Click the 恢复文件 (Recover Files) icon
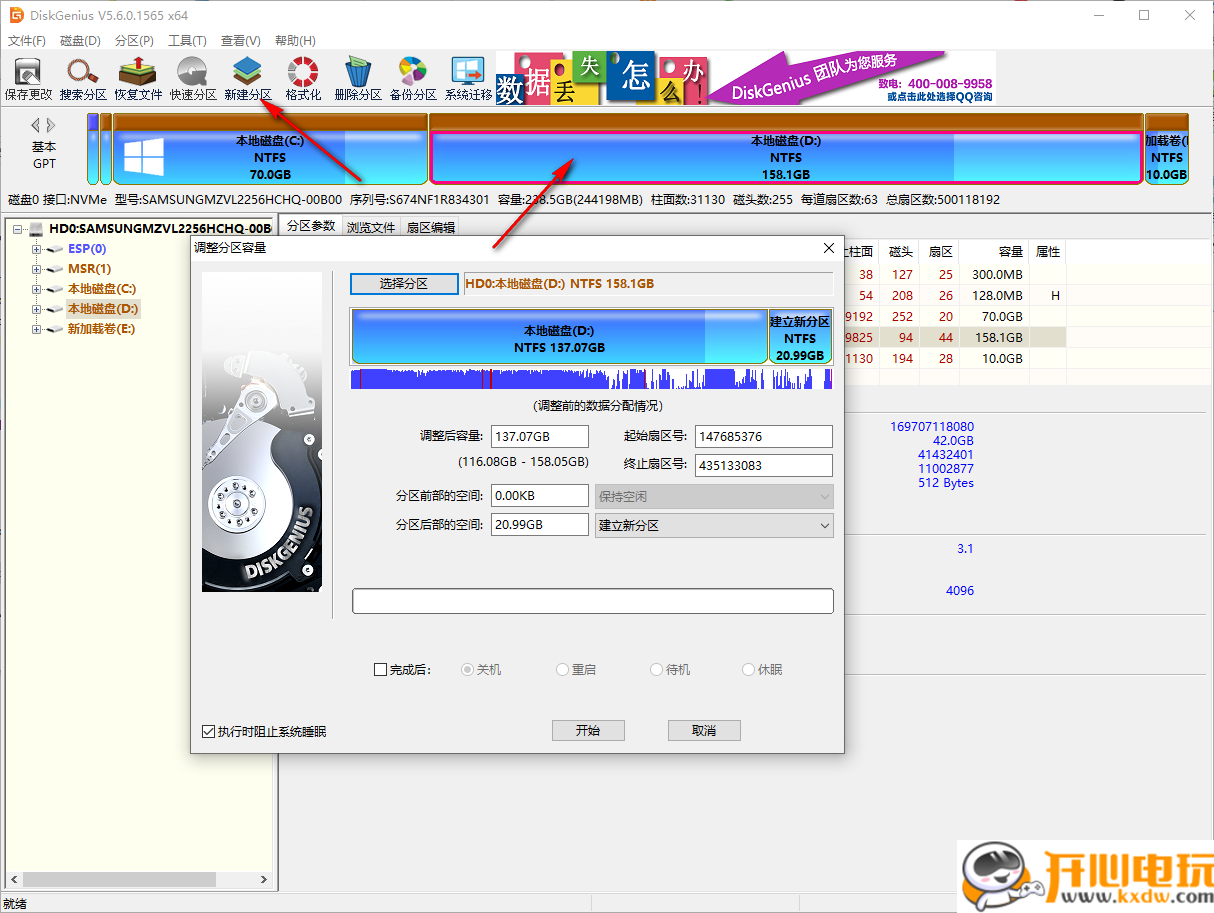Image resolution: width=1214 pixels, height=913 pixels. [x=136, y=77]
